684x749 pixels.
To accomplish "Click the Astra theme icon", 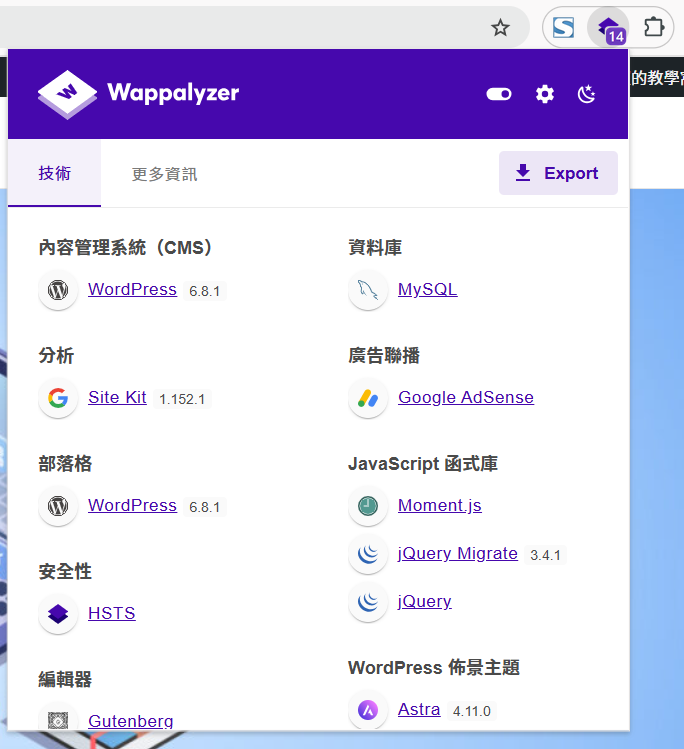I will coord(368,710).
